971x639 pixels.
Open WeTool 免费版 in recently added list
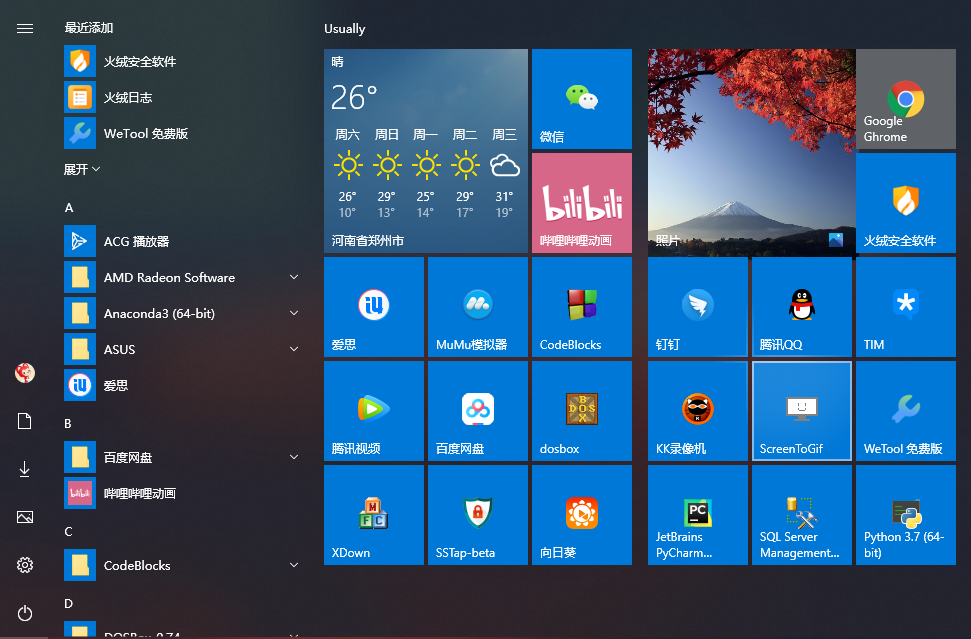click(x=185, y=133)
